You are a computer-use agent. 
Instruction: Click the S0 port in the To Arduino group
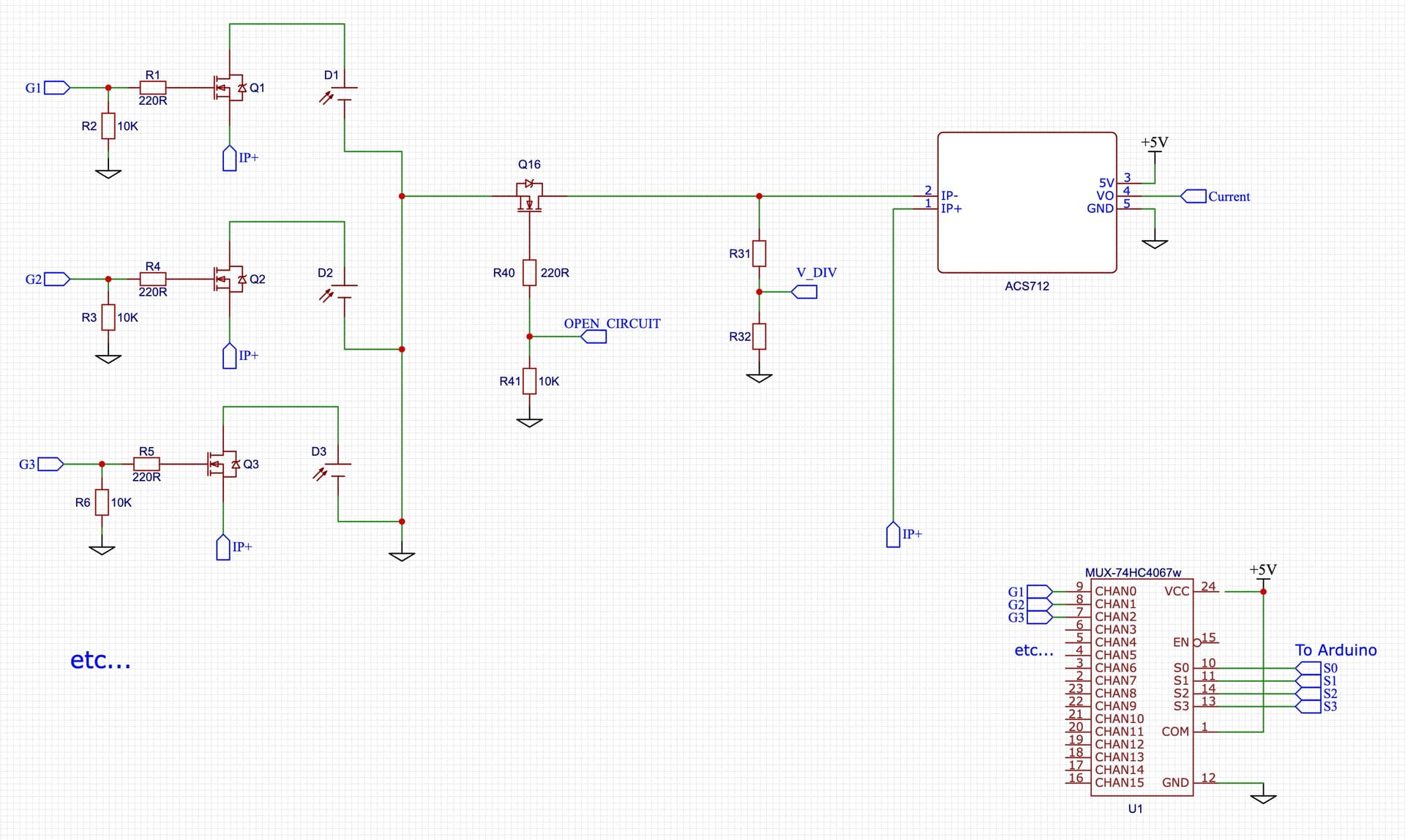[1309, 667]
